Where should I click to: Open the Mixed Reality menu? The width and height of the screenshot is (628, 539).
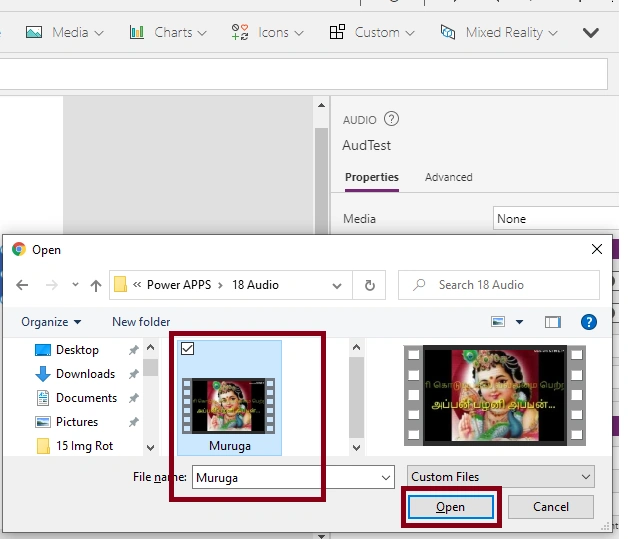click(499, 32)
